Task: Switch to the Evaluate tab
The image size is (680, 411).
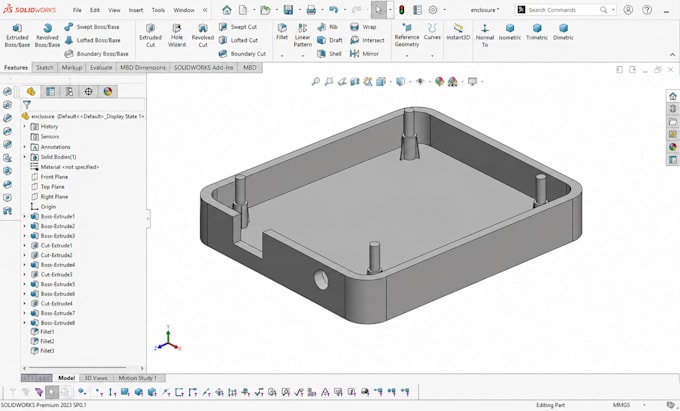Action: tap(101, 68)
